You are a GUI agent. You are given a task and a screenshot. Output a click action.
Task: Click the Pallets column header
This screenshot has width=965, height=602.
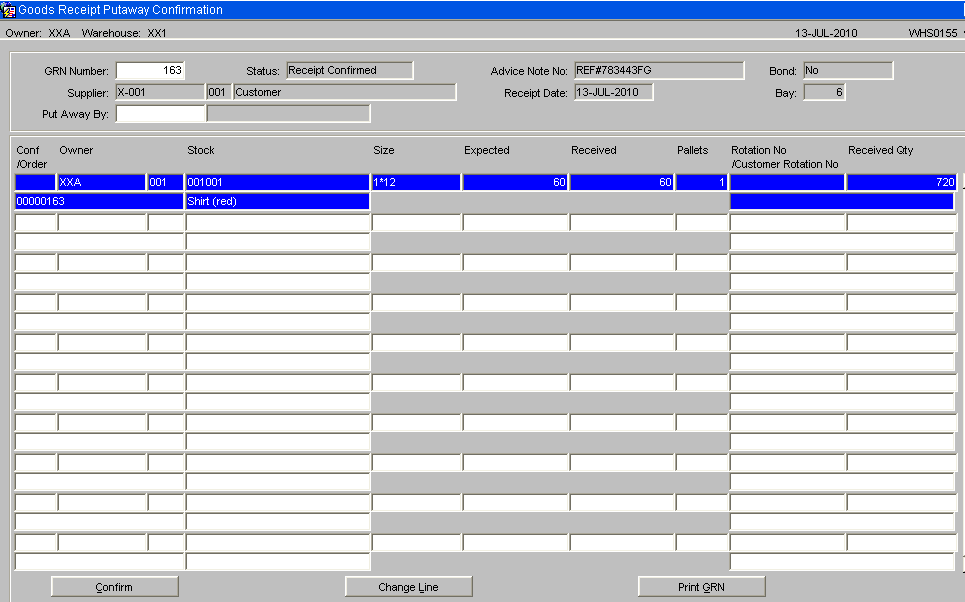click(x=692, y=150)
